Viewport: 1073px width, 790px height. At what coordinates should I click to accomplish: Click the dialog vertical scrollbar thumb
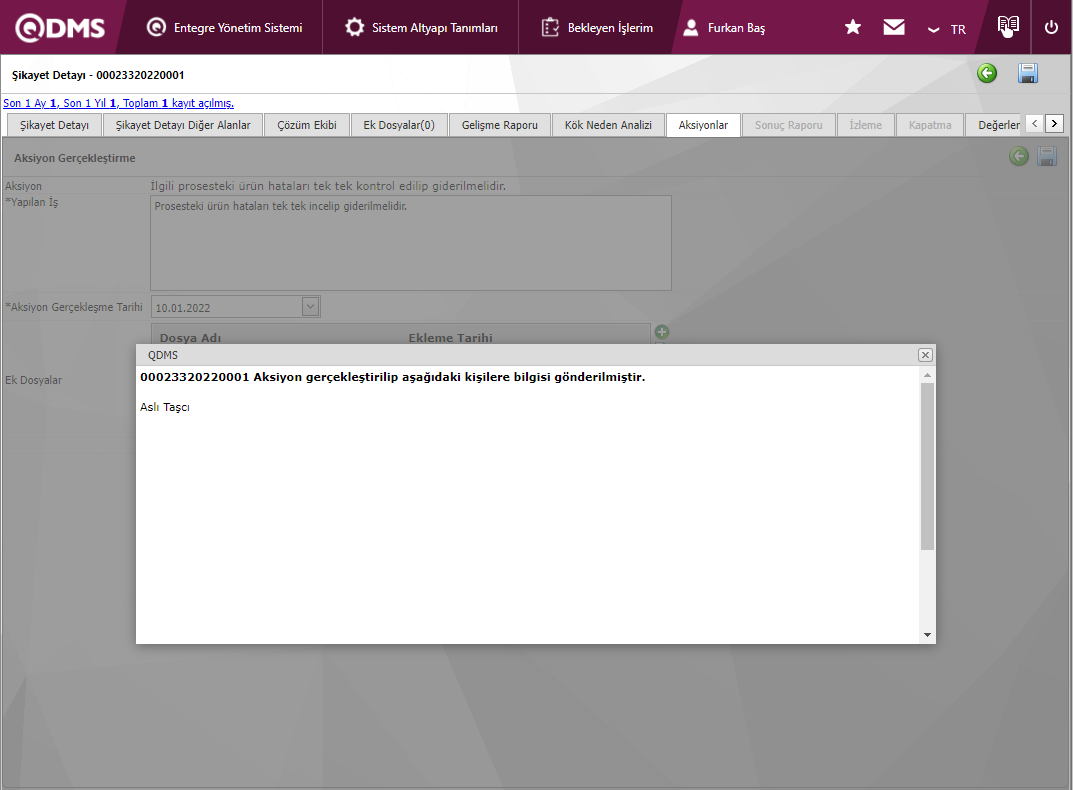(927, 466)
